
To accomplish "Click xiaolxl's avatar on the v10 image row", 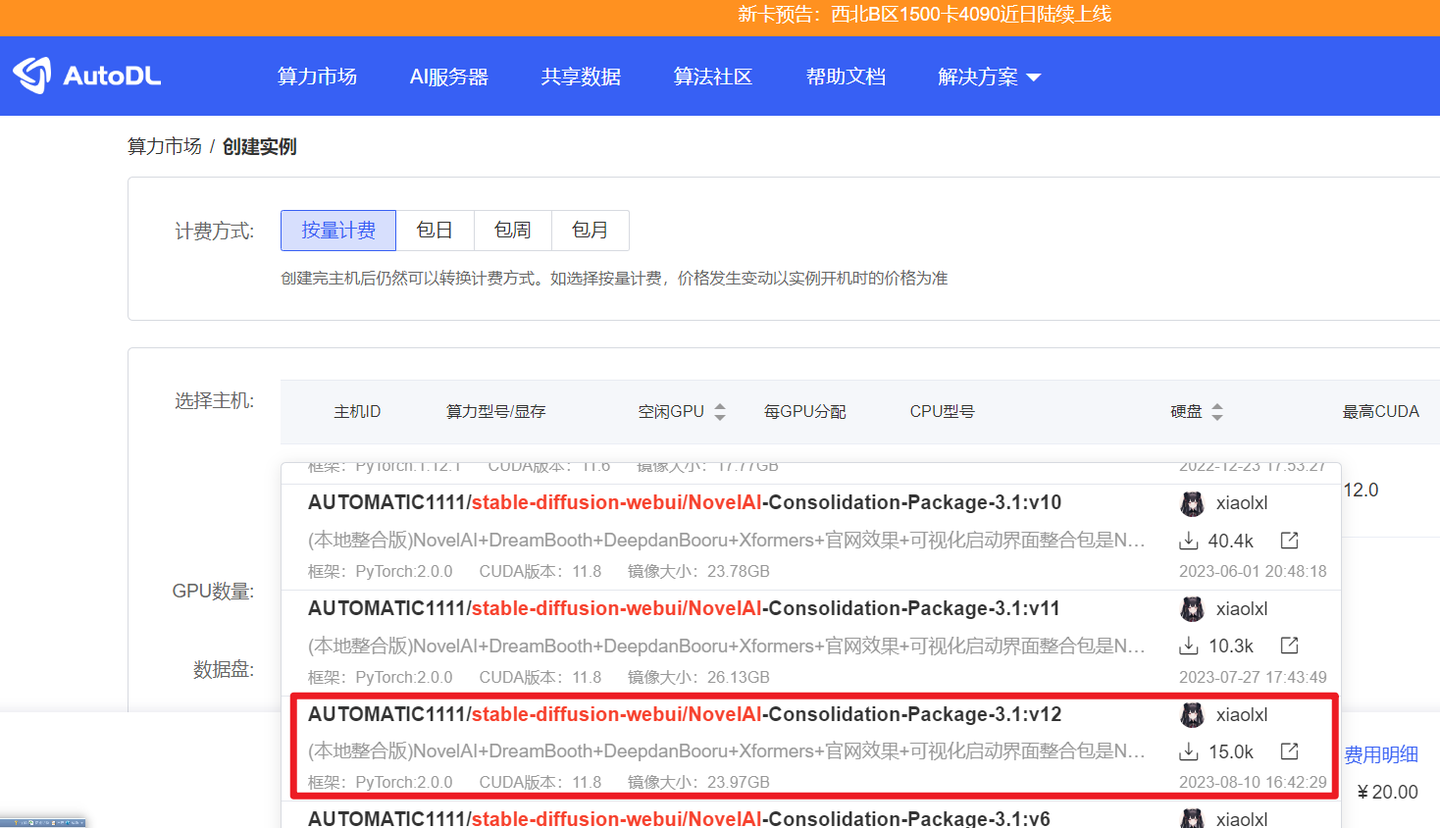I will point(1192,504).
